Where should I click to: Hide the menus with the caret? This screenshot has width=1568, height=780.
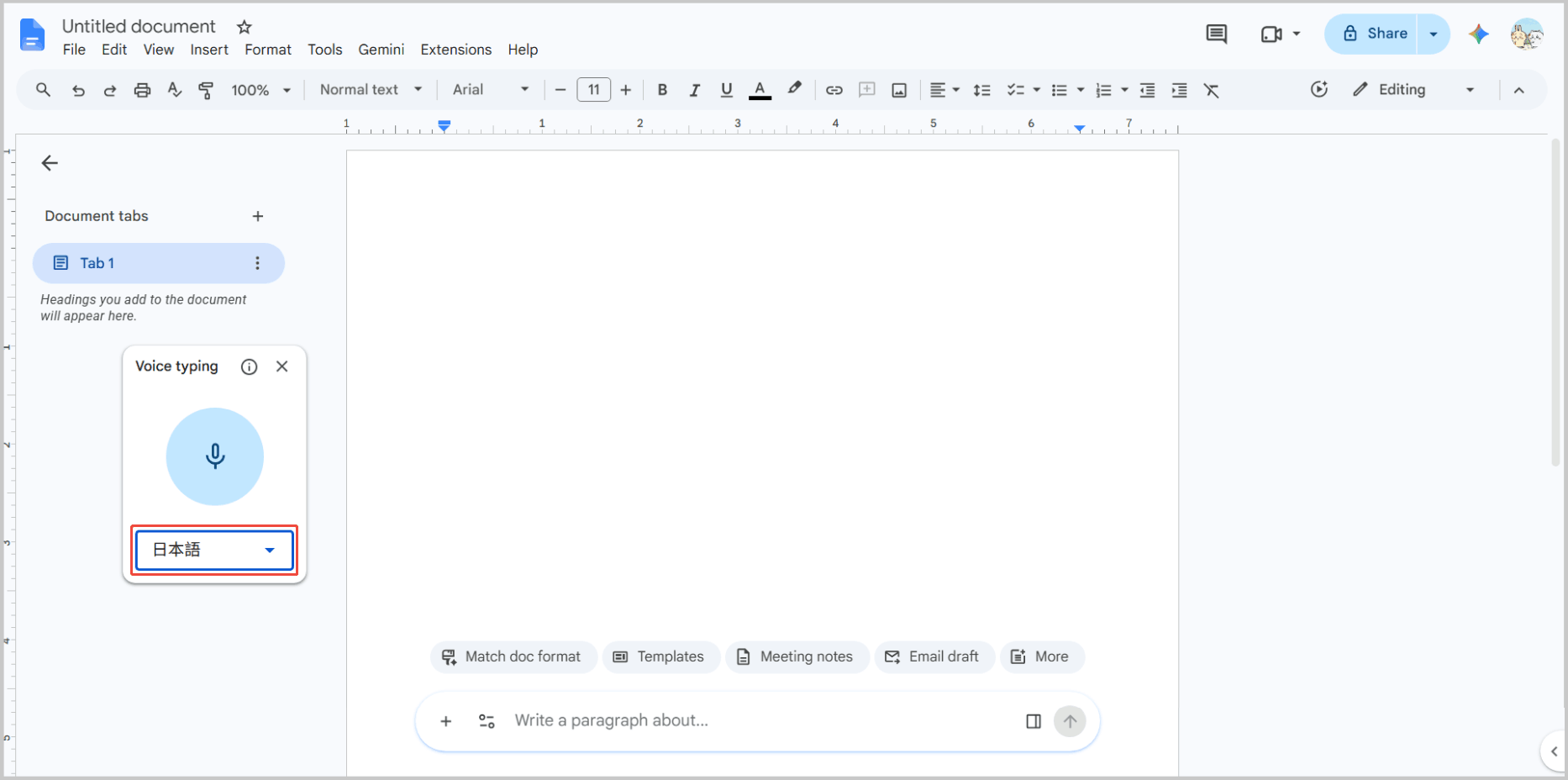coord(1518,90)
